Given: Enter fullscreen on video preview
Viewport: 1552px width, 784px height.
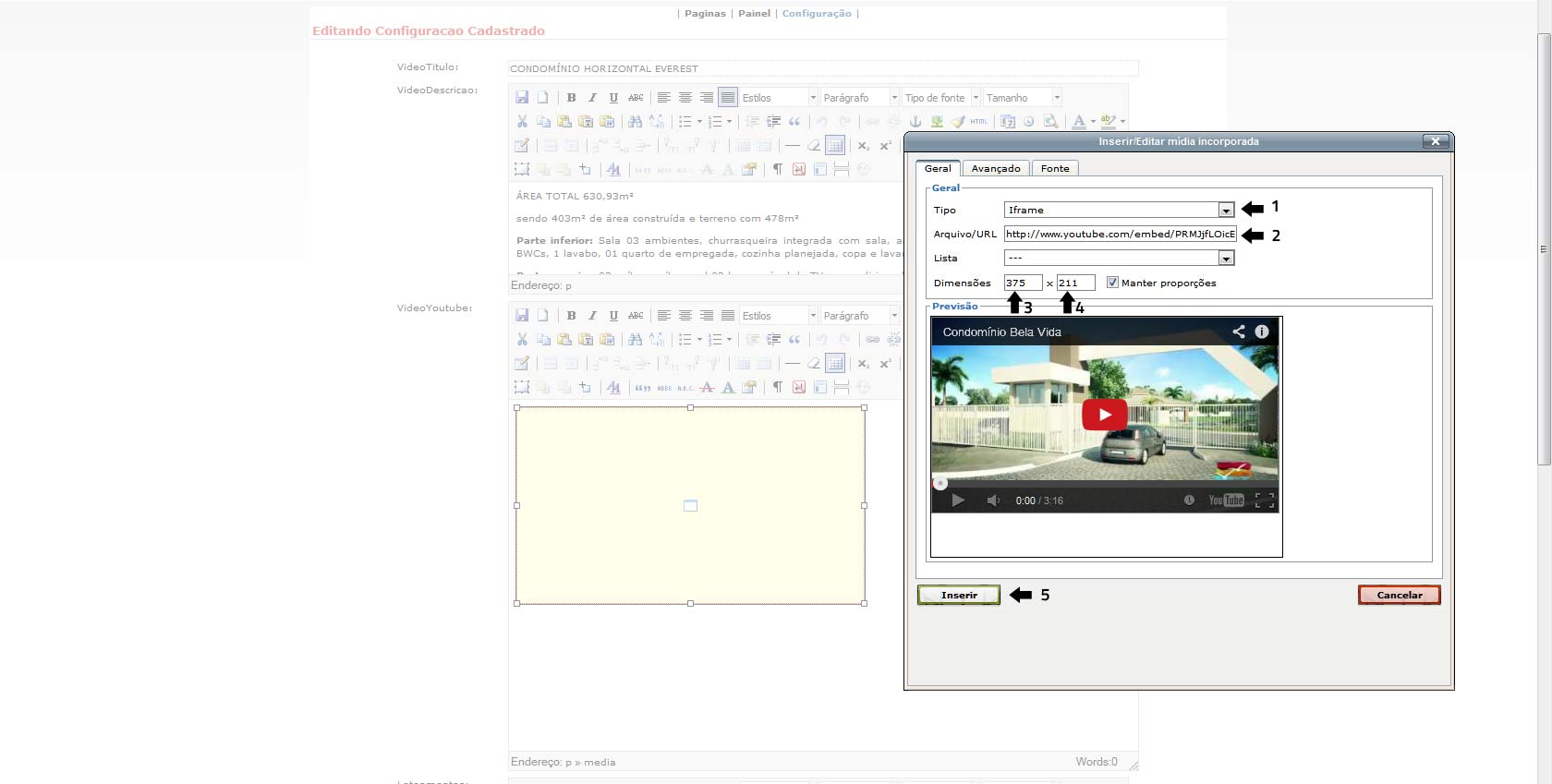Looking at the screenshot, I should coord(1265,501).
